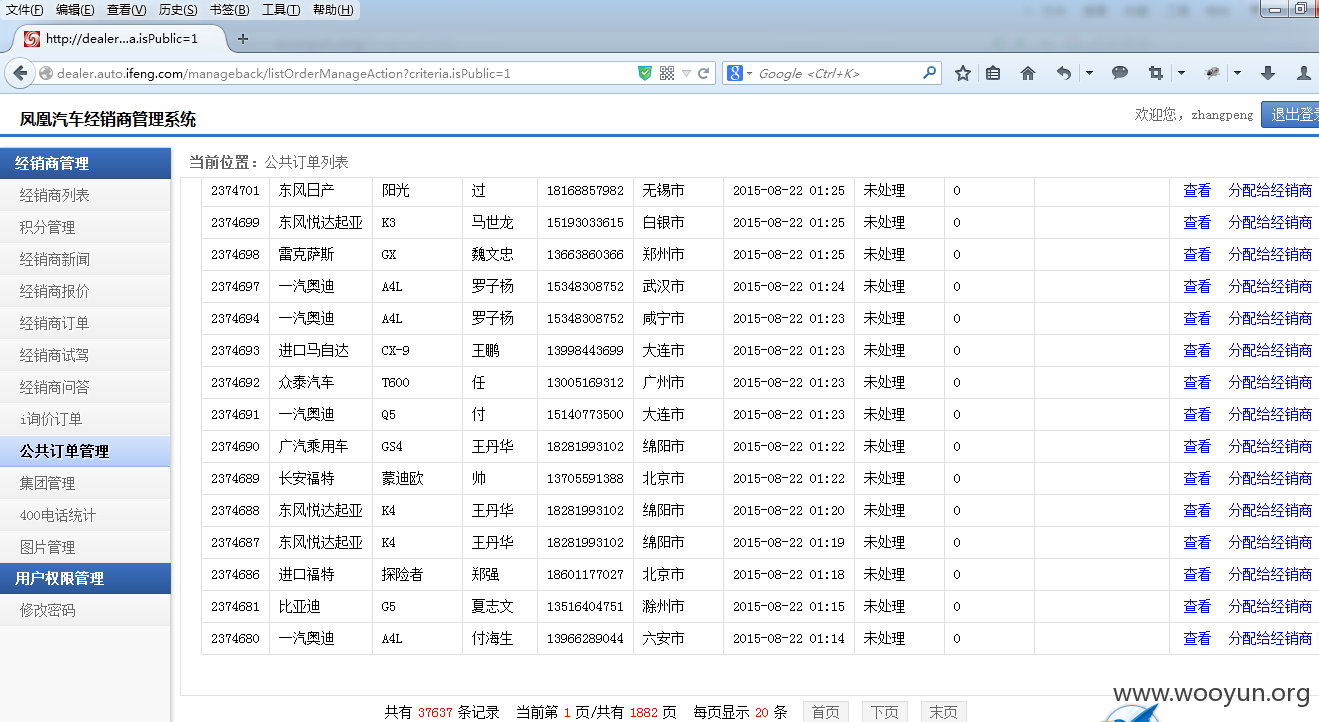
Task: Go to 首页 first page button
Action: coord(825,712)
